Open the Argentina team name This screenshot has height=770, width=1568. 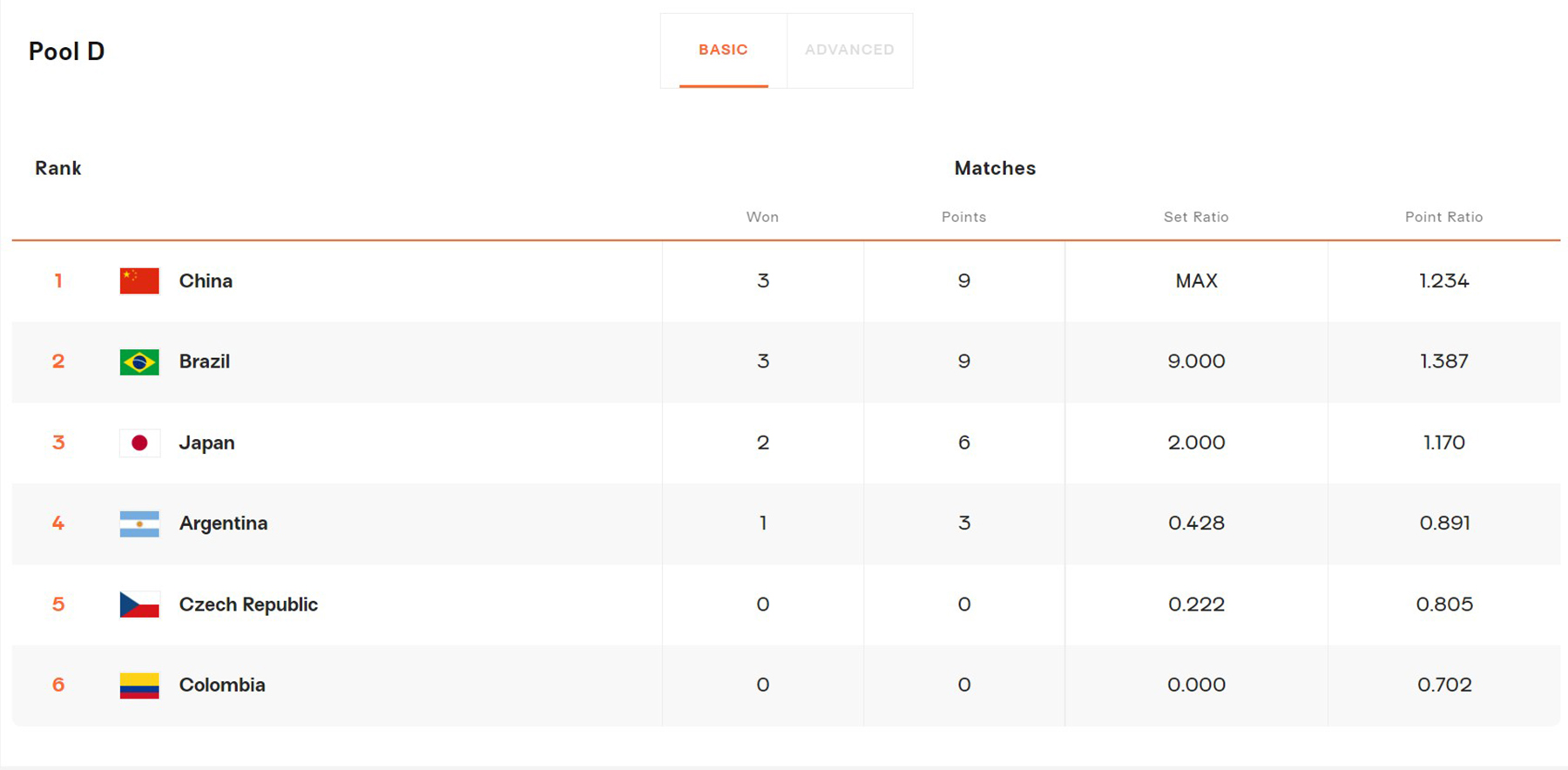pos(223,523)
